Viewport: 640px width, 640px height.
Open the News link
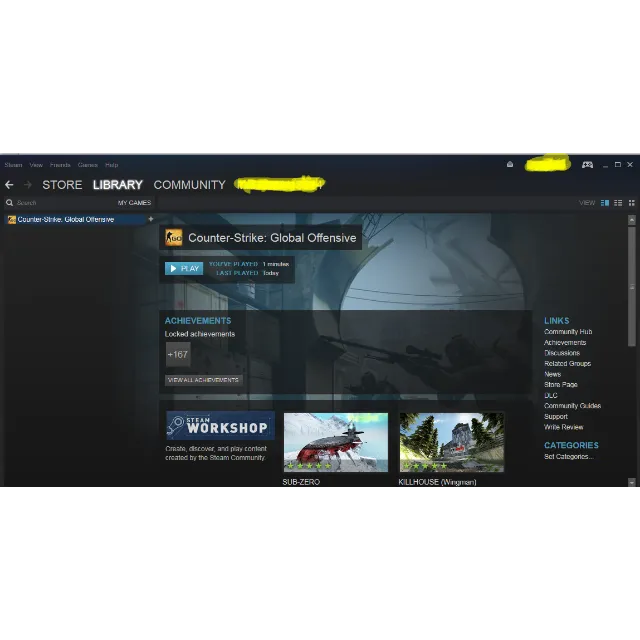point(552,374)
